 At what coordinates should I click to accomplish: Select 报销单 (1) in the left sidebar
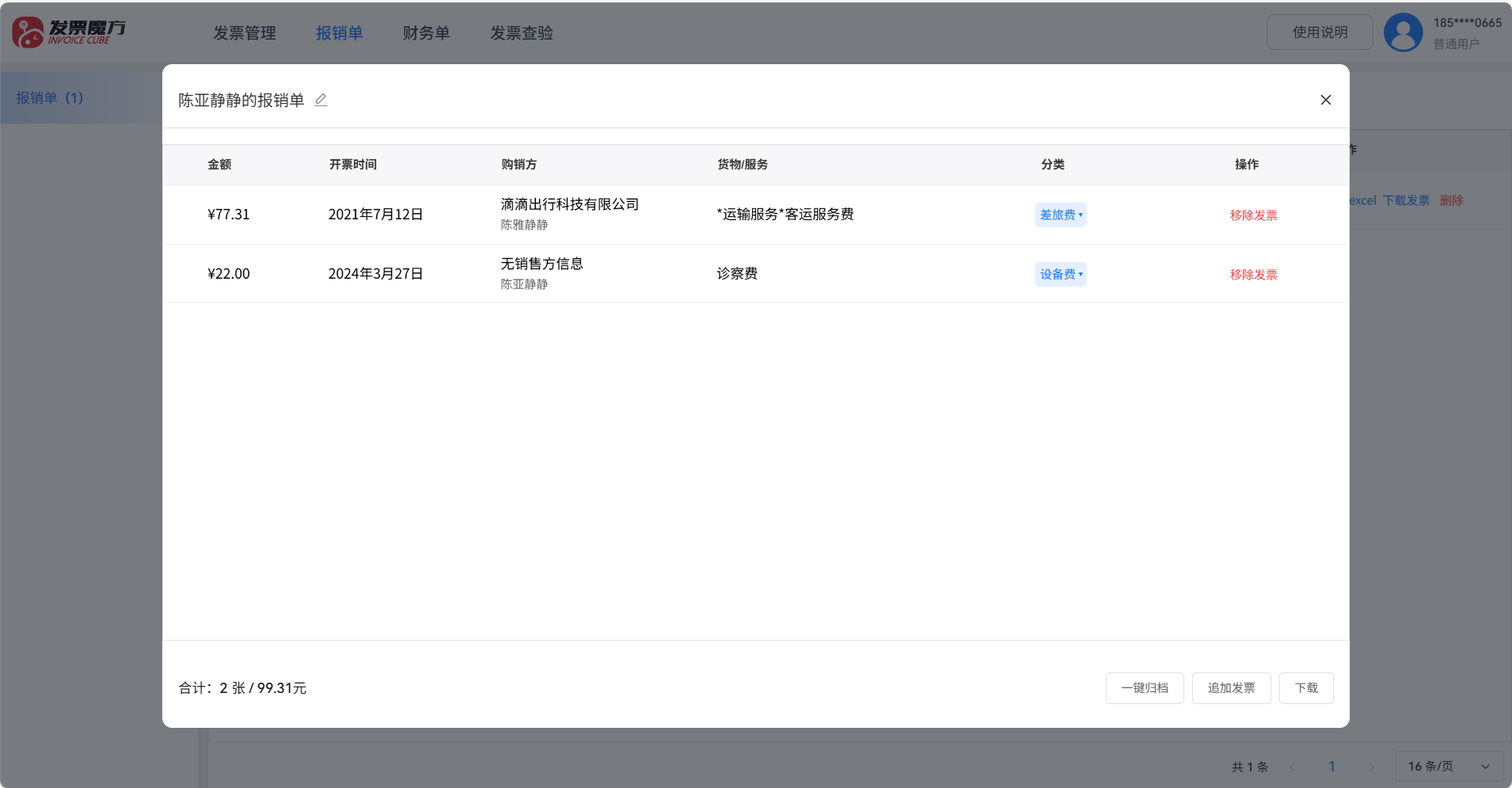coord(50,97)
